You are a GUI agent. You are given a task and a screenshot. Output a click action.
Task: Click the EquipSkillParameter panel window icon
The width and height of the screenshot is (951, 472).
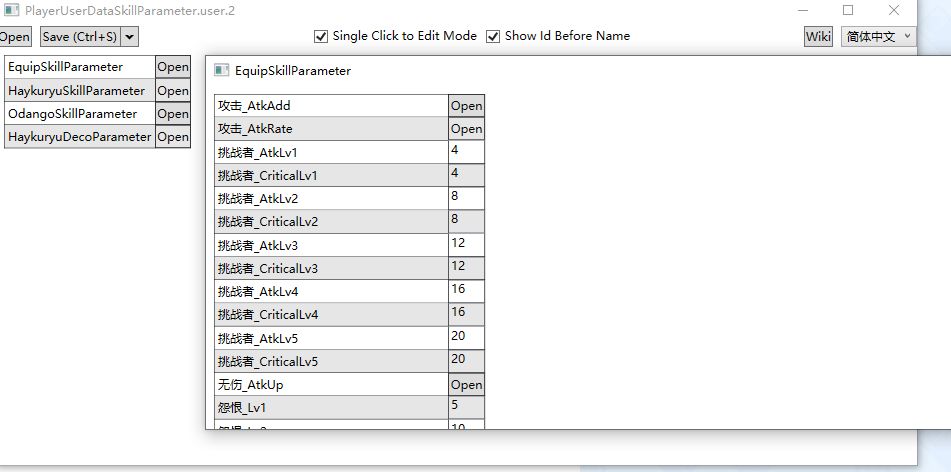coord(221,71)
